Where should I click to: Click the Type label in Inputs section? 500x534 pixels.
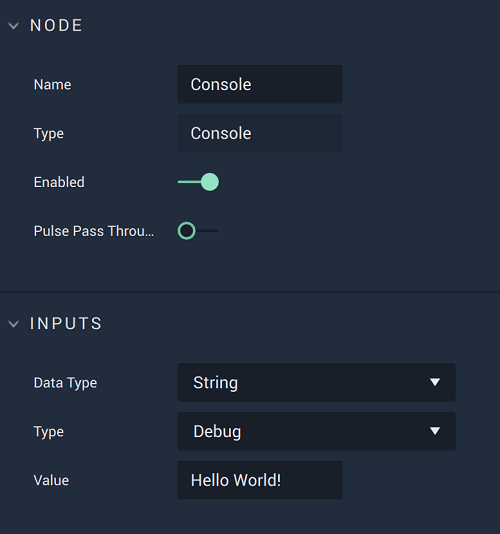point(49,432)
